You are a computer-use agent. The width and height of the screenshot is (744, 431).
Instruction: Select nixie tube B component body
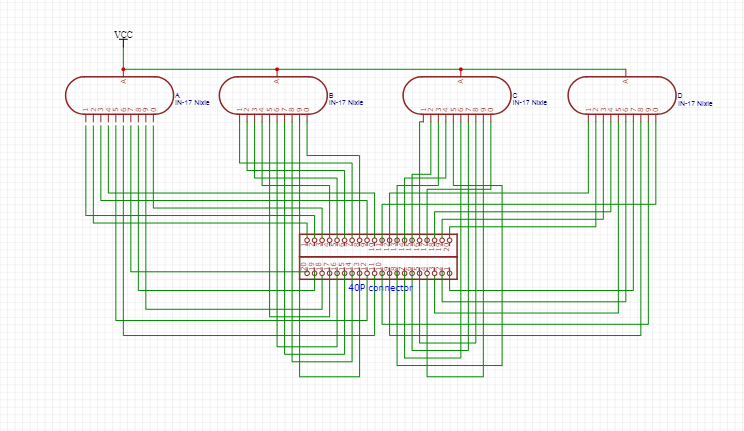(273, 95)
